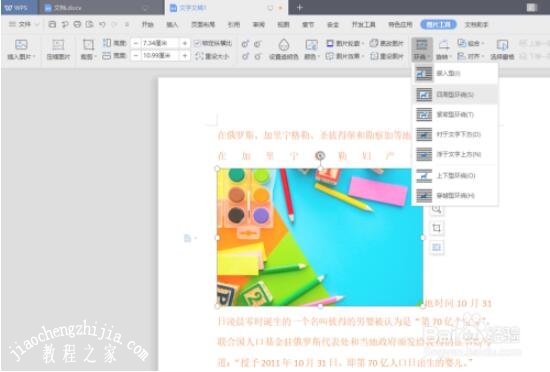Click the rotation handle above the picture

tap(320, 156)
